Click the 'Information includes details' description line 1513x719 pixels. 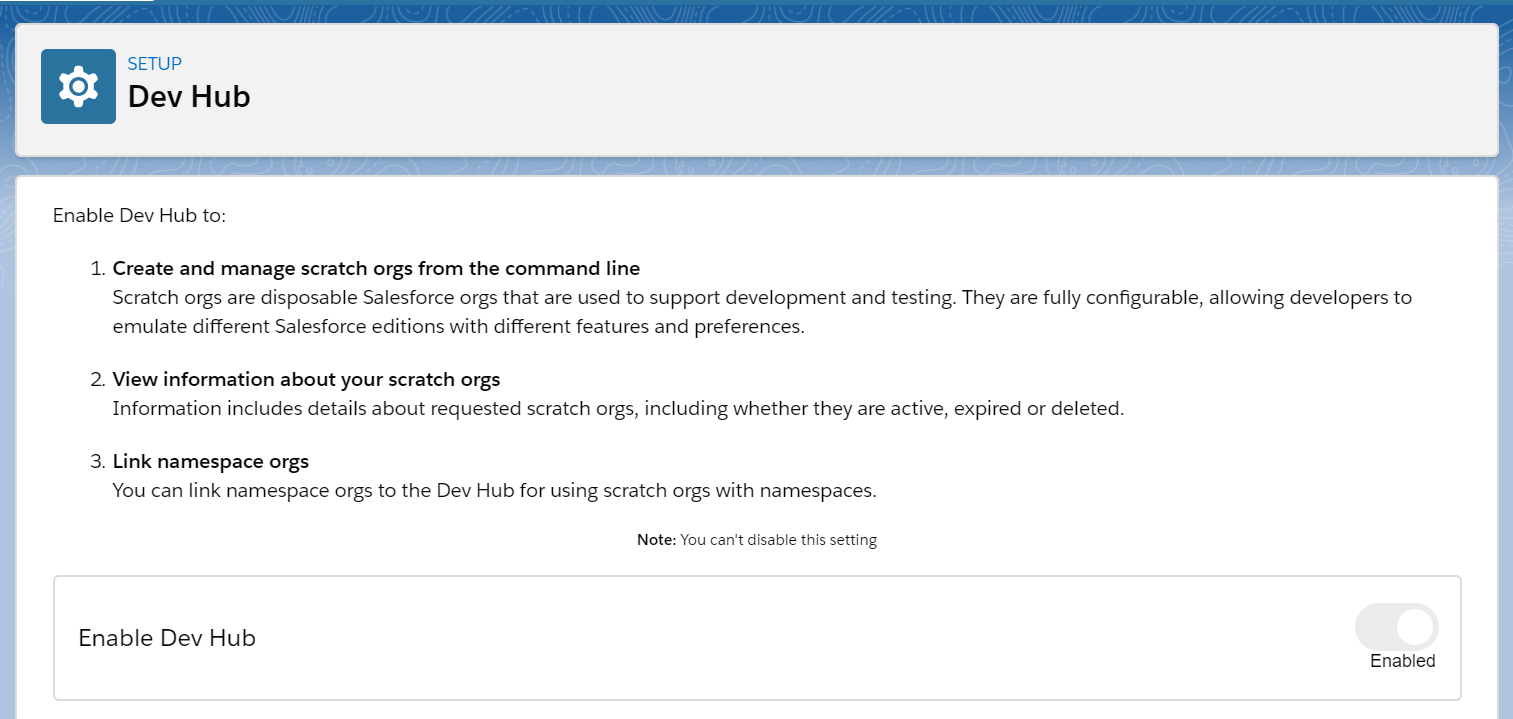click(x=618, y=409)
